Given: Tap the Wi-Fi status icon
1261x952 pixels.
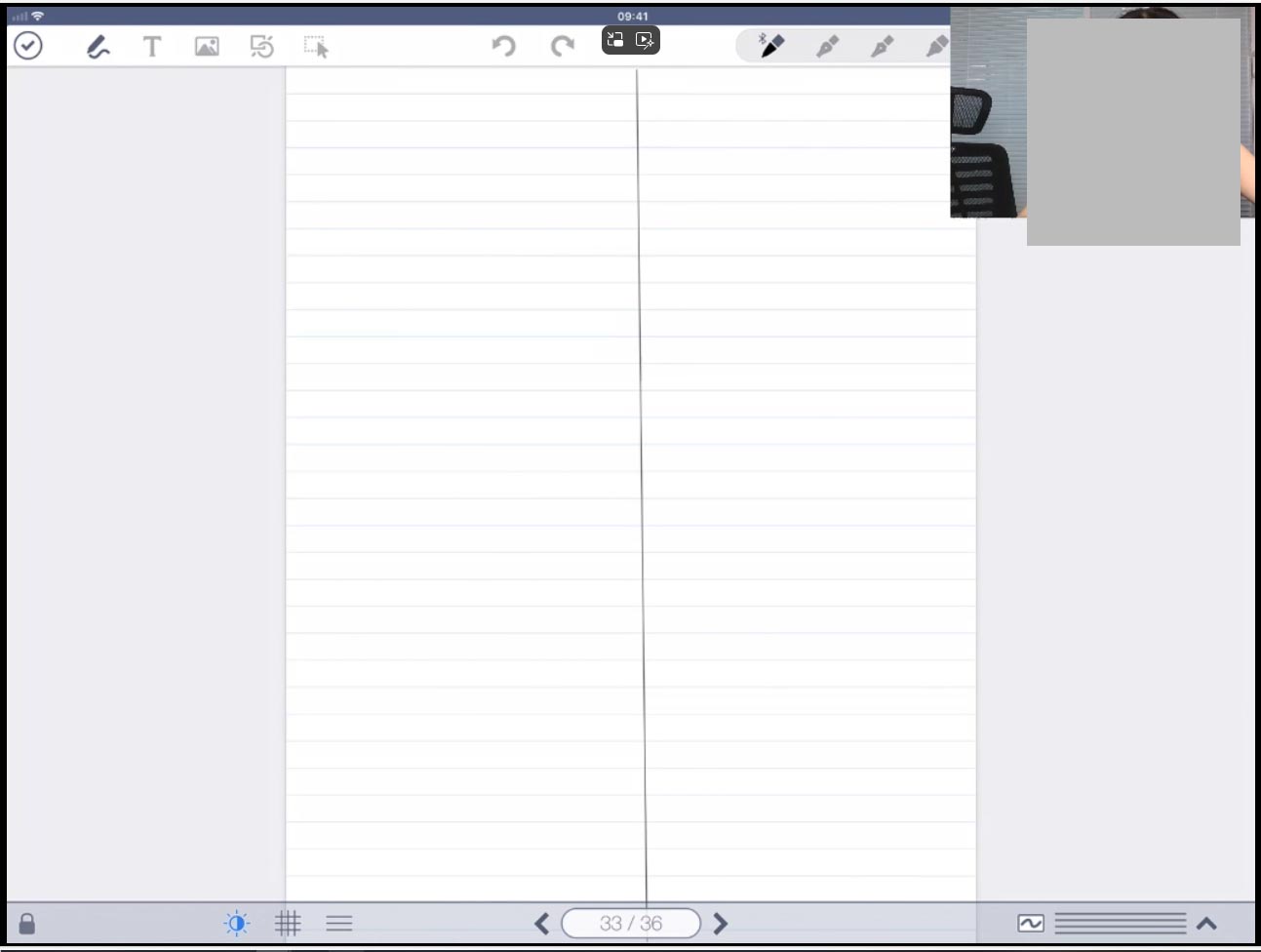Looking at the screenshot, I should click(38, 17).
